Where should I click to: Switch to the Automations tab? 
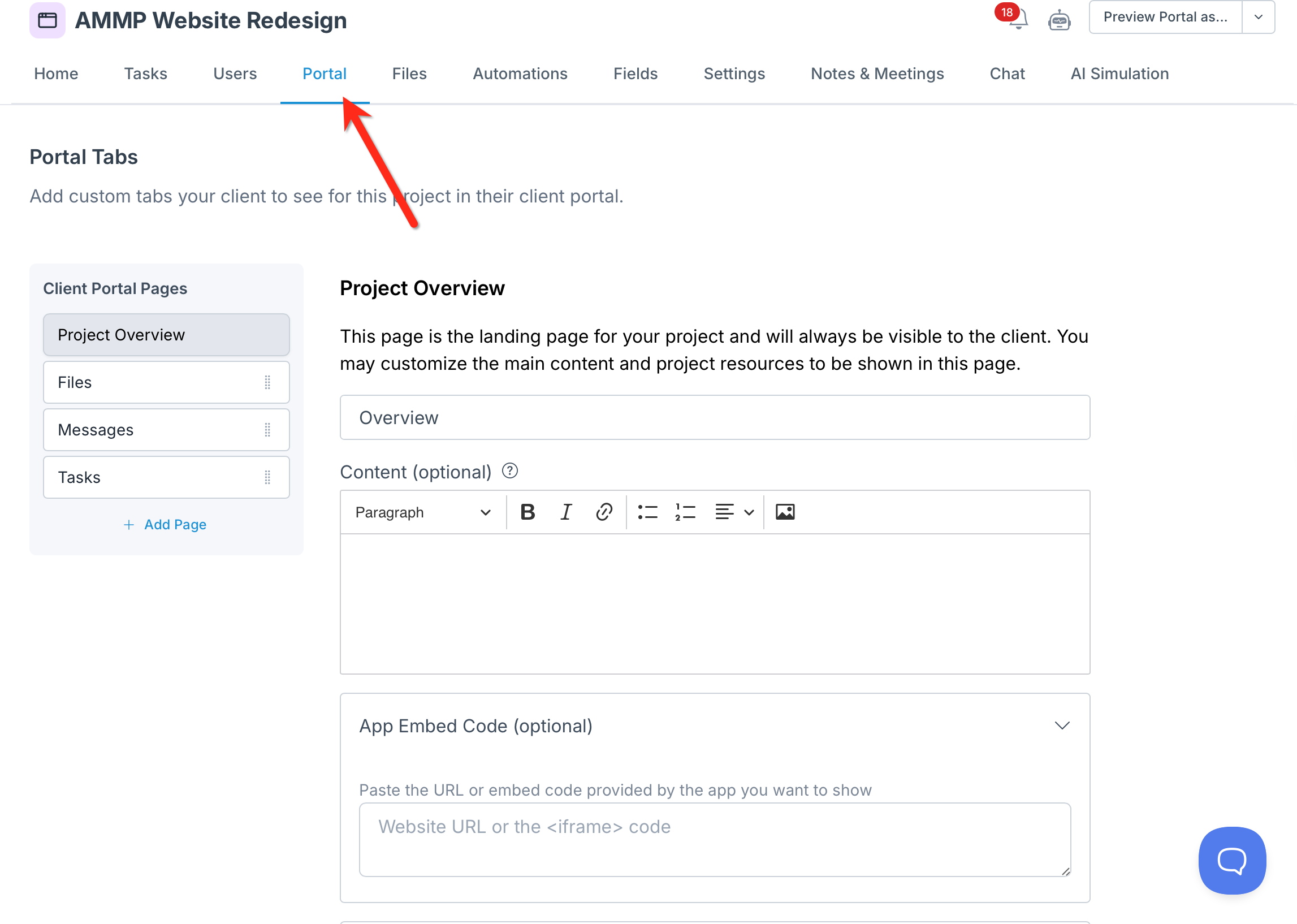tap(520, 74)
